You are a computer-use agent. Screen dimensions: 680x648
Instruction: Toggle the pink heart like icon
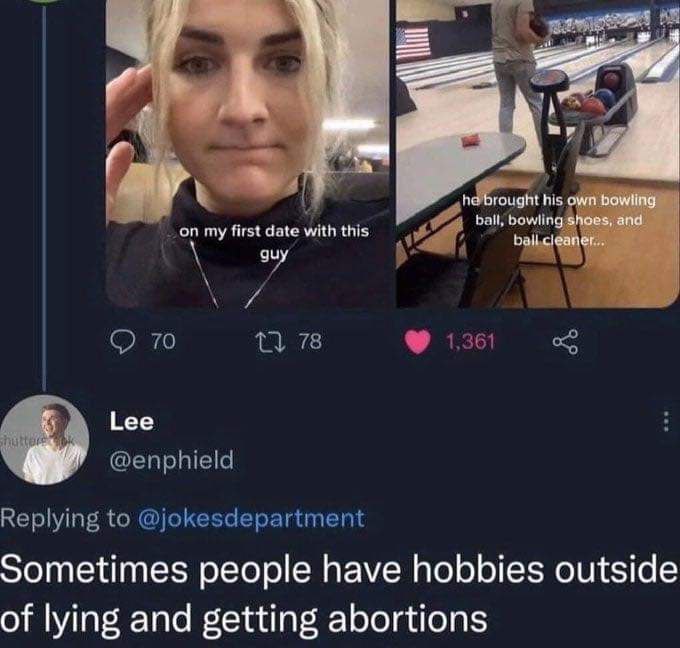pos(417,342)
